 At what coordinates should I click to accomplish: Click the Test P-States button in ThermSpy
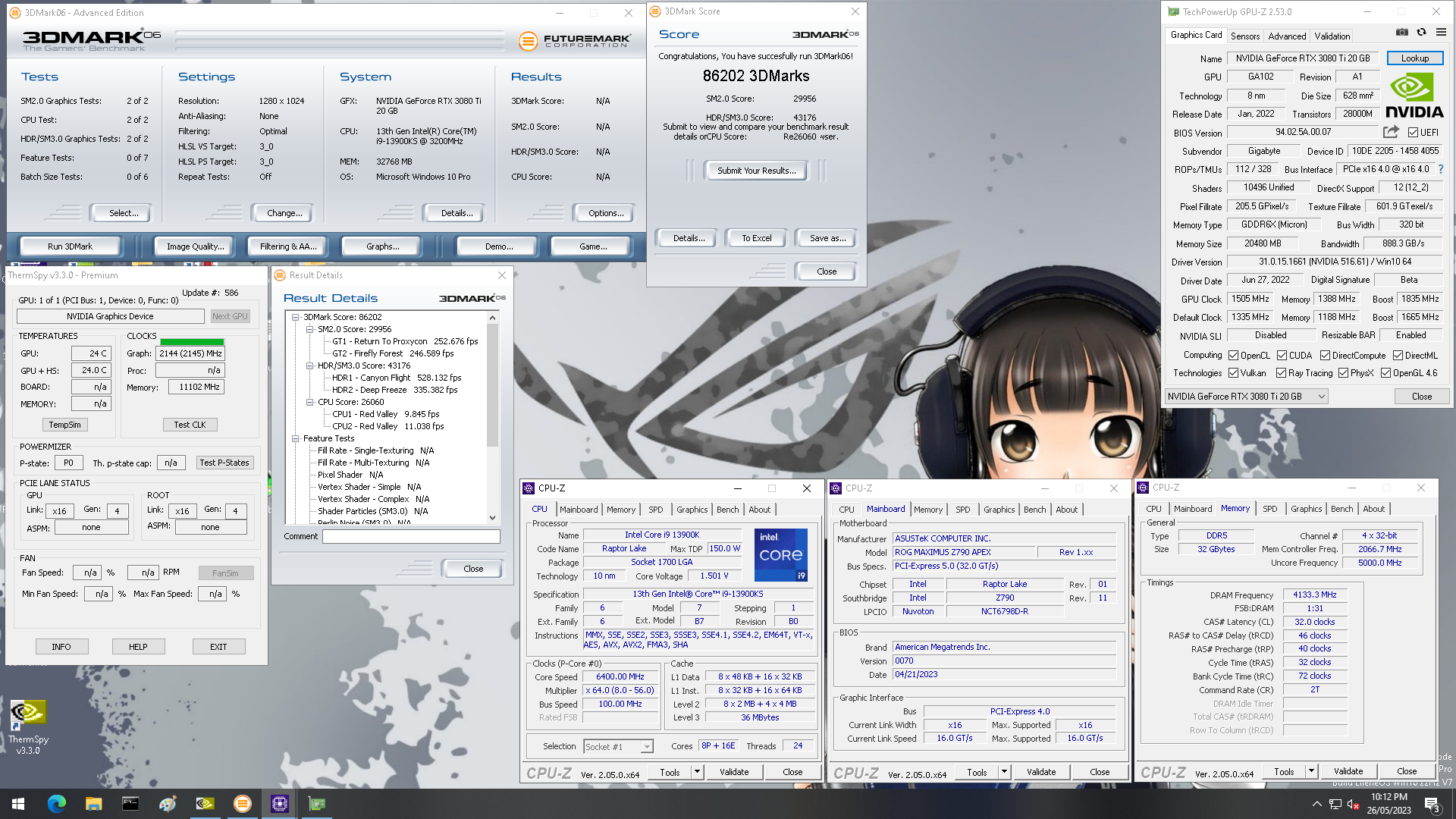(x=224, y=463)
